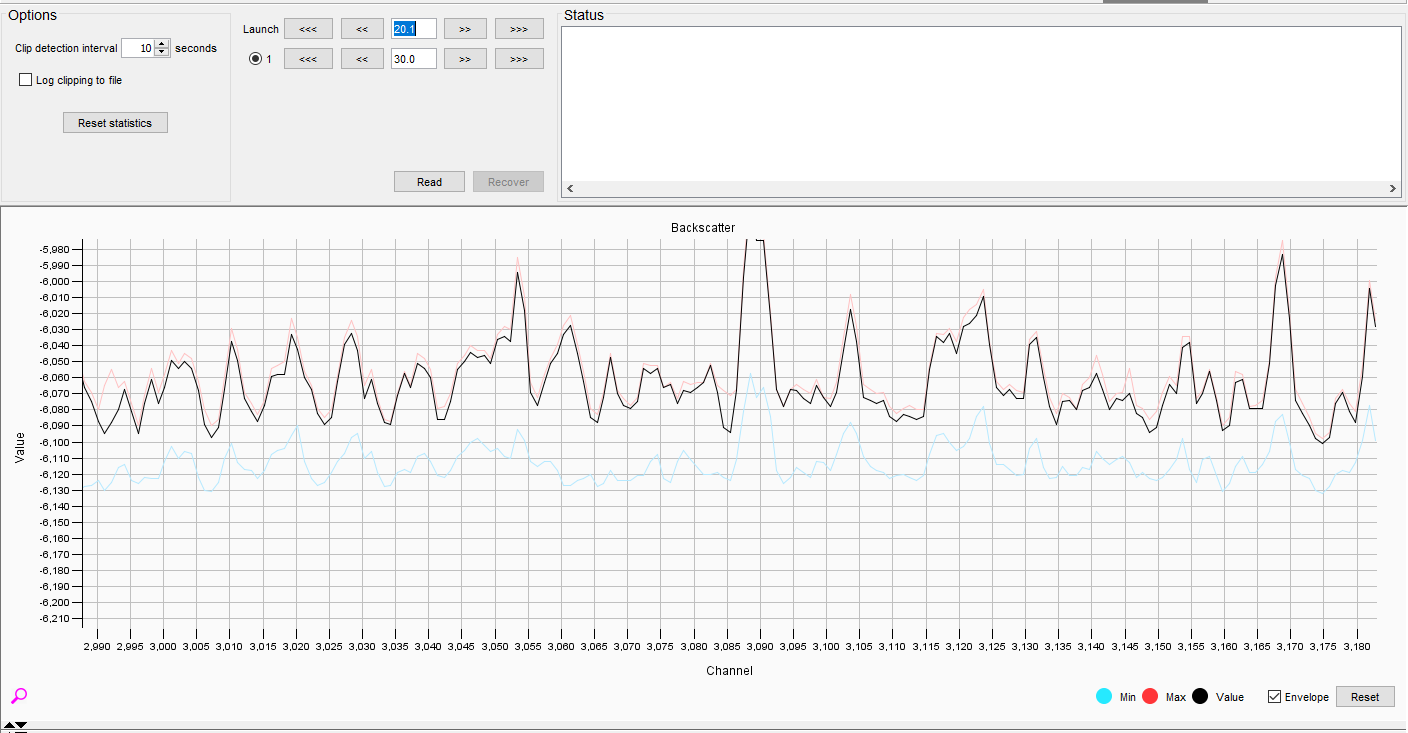Image resolution: width=1408 pixels, height=733 pixels.
Task: Click the black Value legend circle
Action: [x=1200, y=696]
